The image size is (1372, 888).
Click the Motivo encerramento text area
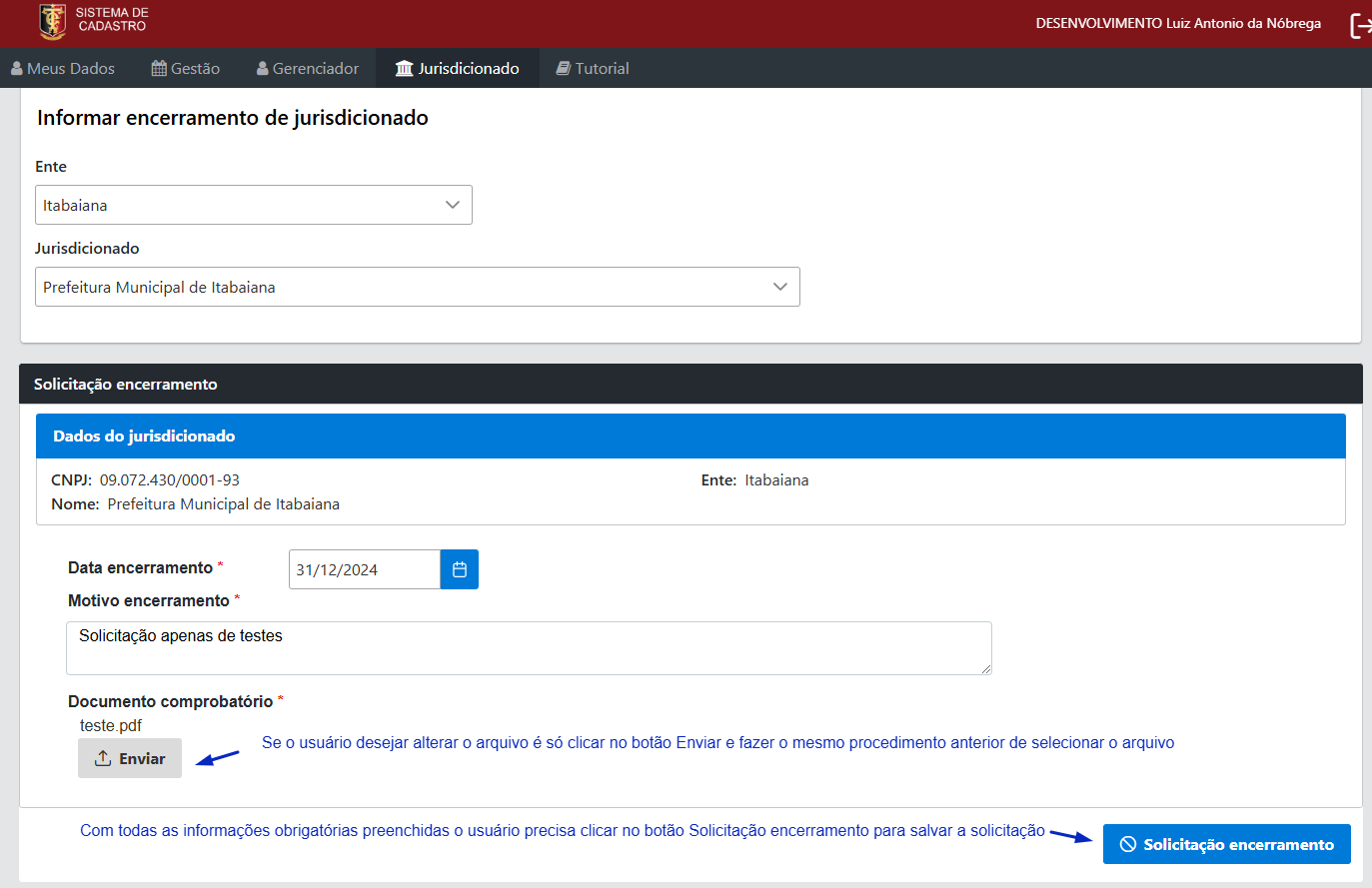(529, 648)
